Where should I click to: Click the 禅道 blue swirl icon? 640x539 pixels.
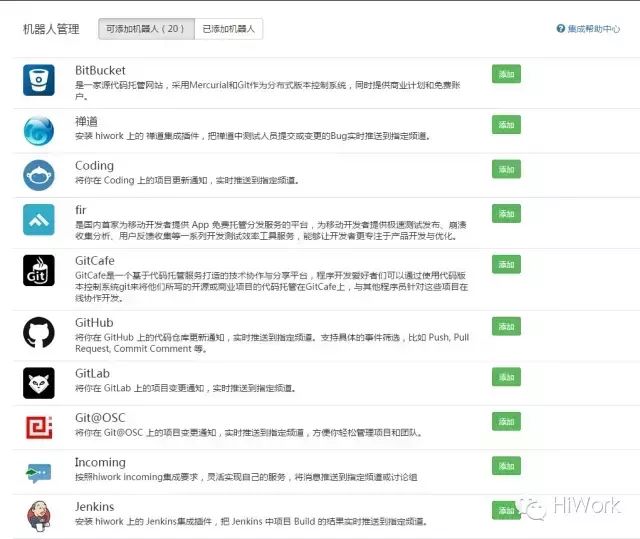[x=39, y=131]
